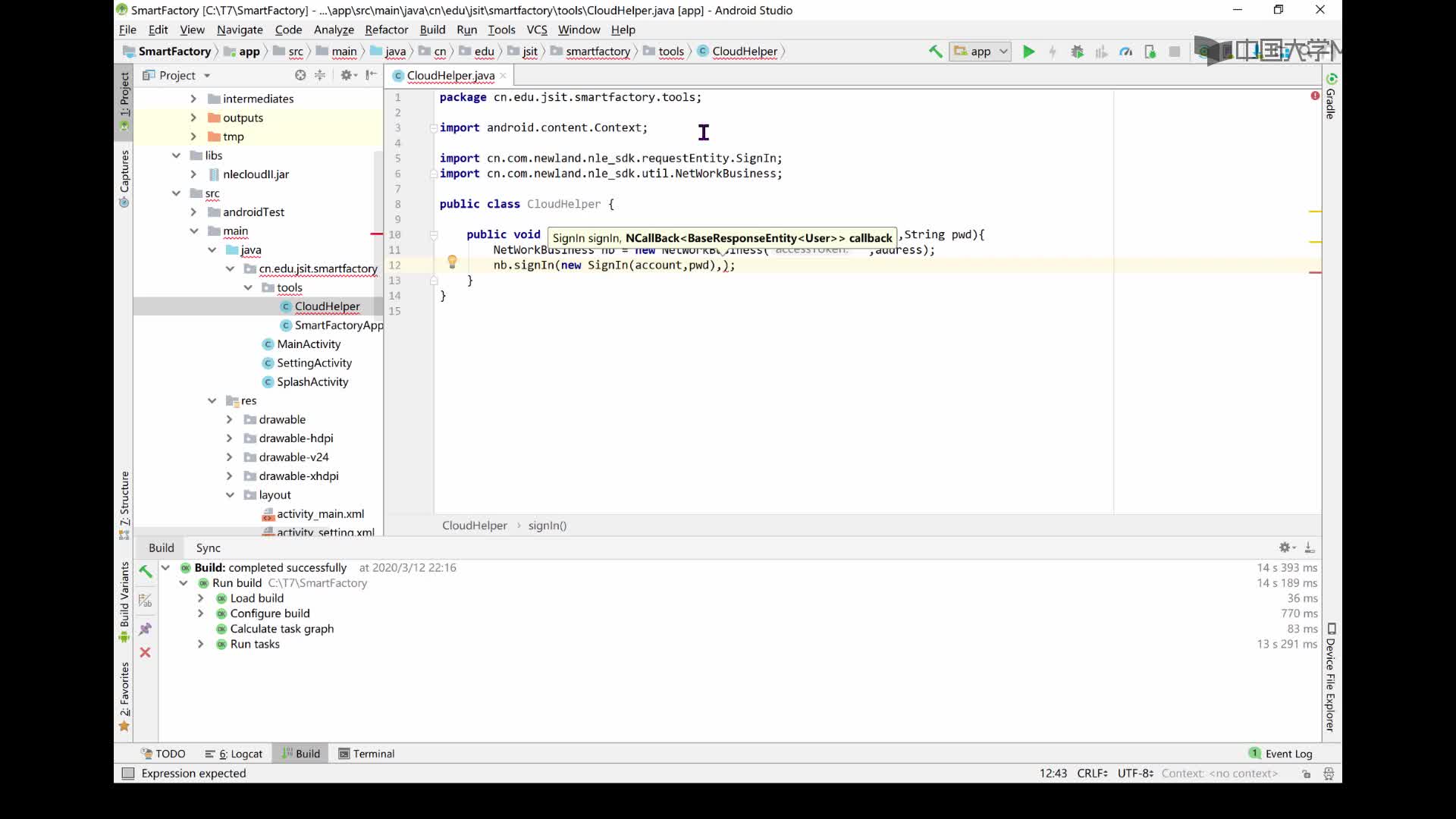This screenshot has width=1456, height=819.
Task: Open the Analyze menu
Action: pos(334,30)
